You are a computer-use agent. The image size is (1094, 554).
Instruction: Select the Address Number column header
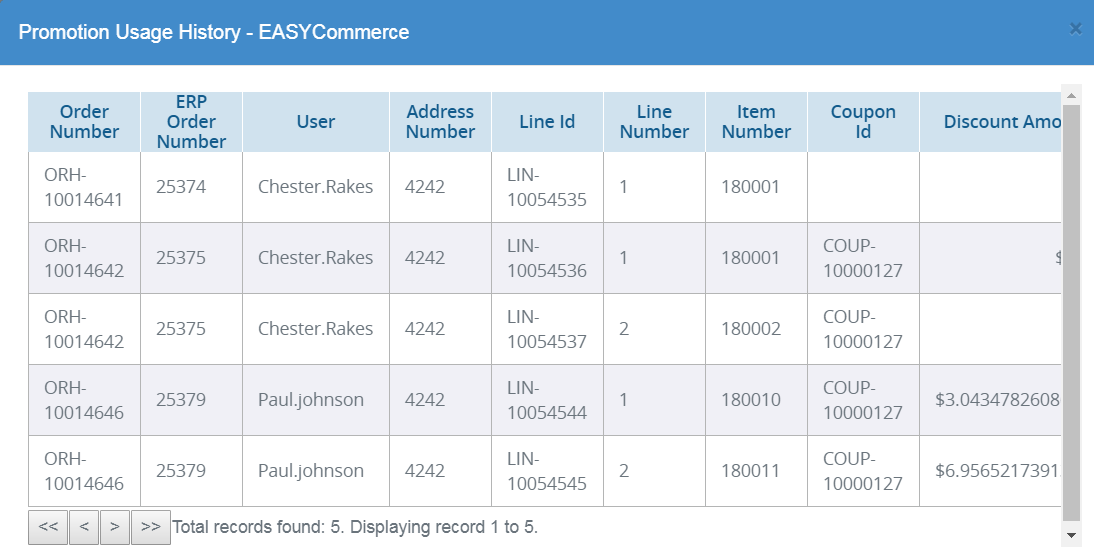[440, 121]
